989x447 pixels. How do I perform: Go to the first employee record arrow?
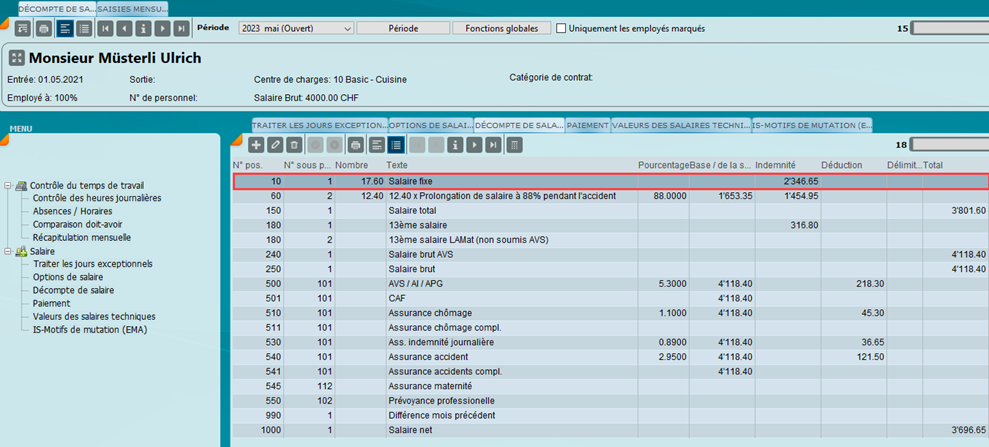[104, 29]
